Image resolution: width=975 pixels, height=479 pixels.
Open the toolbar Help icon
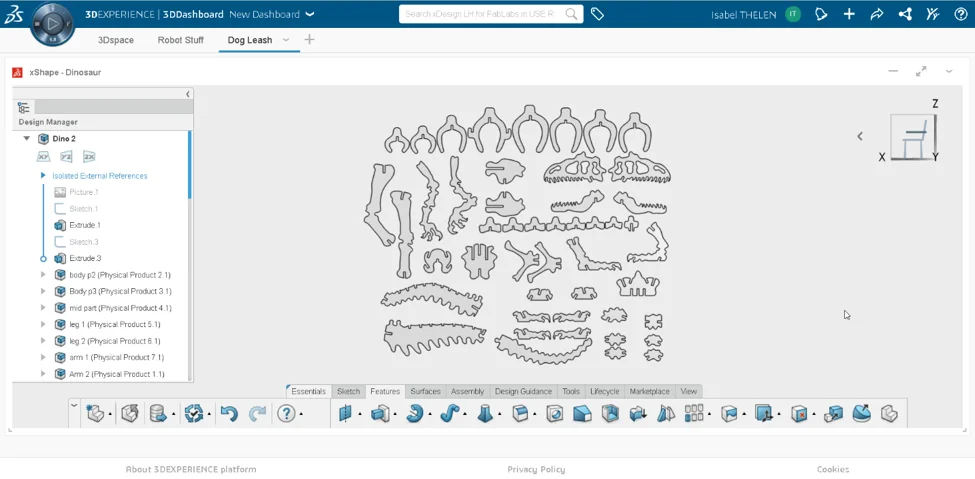point(286,414)
